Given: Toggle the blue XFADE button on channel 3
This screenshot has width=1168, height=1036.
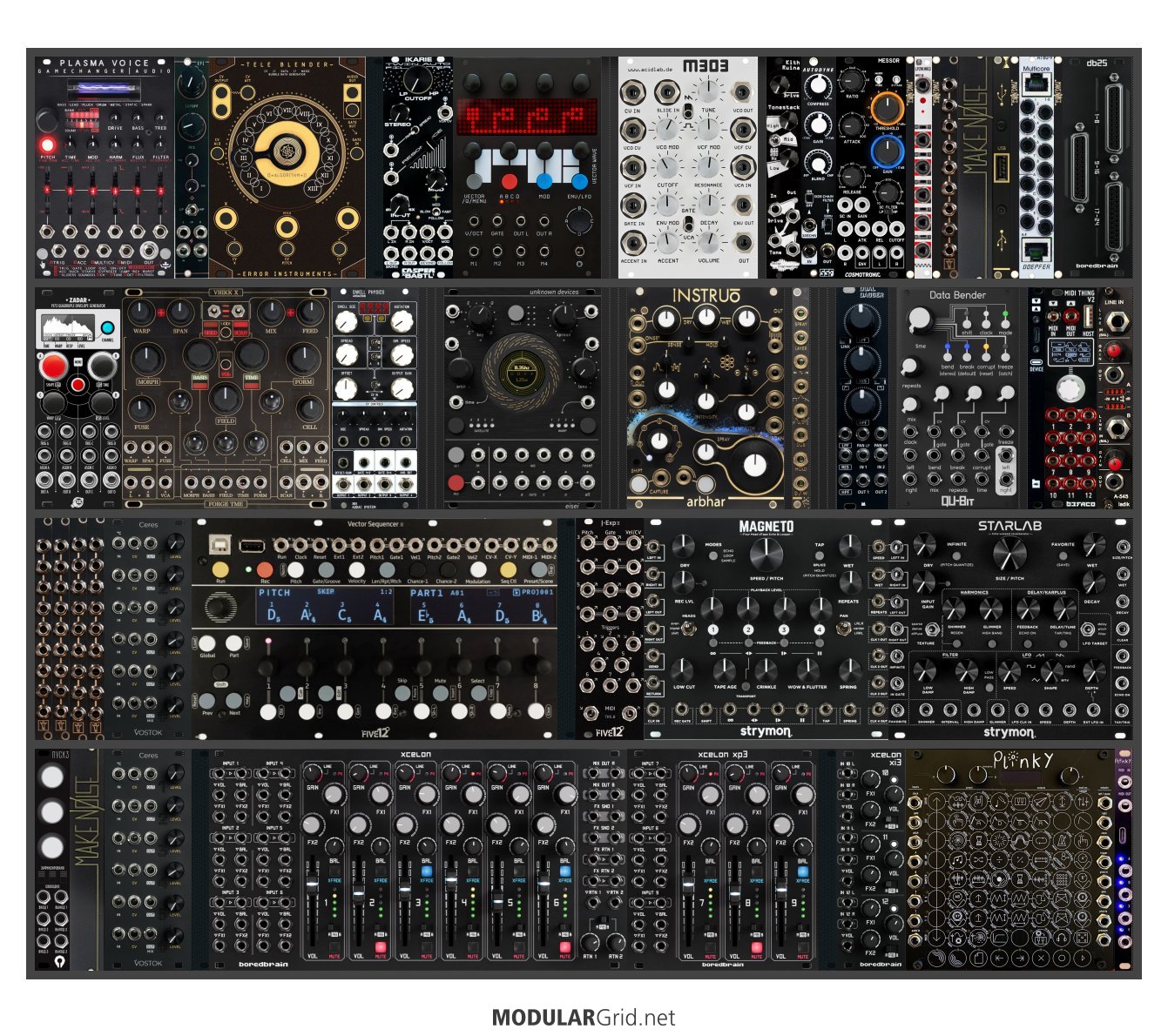Looking at the screenshot, I should click(427, 871).
